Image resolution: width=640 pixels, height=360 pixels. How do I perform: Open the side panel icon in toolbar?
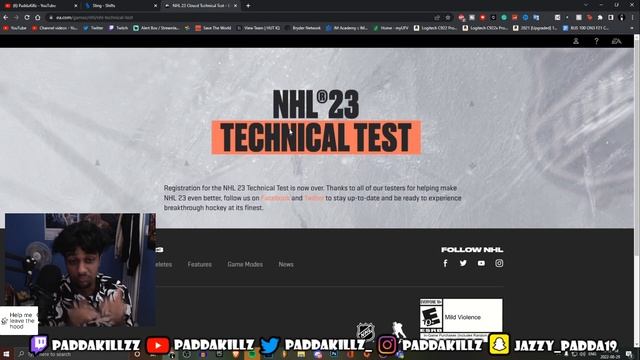tap(611, 18)
